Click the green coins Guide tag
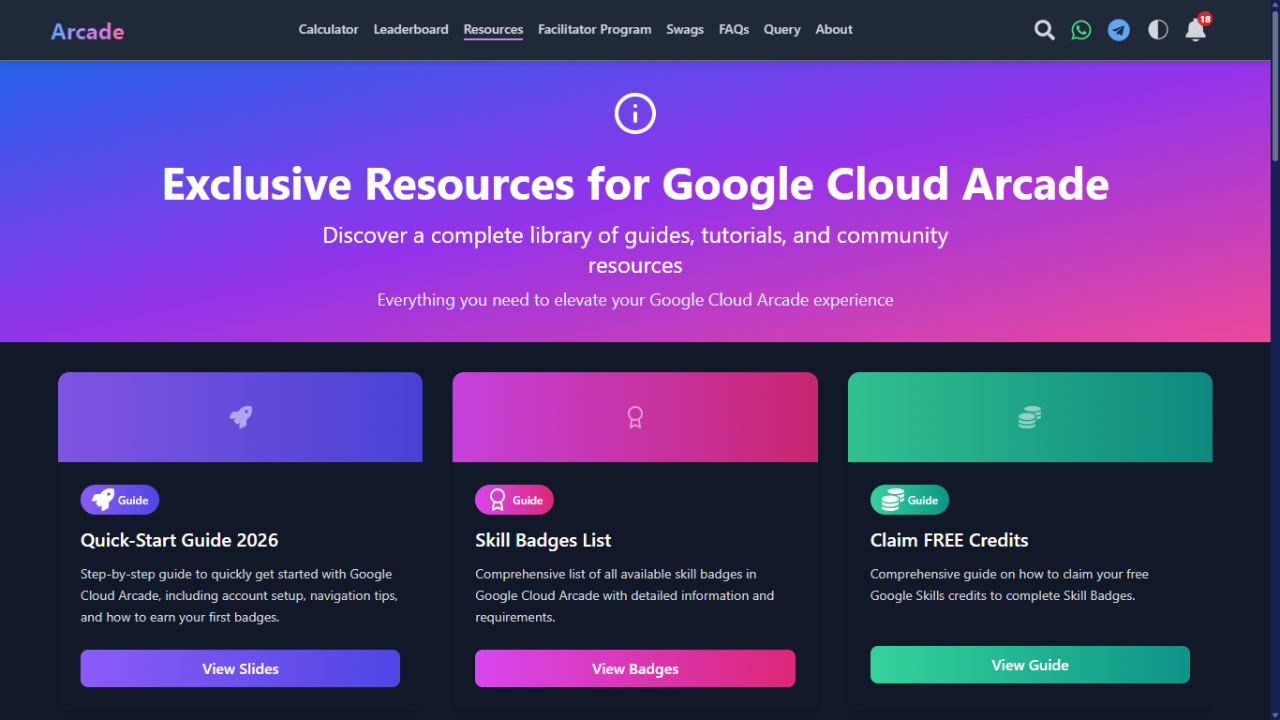The height and width of the screenshot is (720, 1280). (909, 500)
